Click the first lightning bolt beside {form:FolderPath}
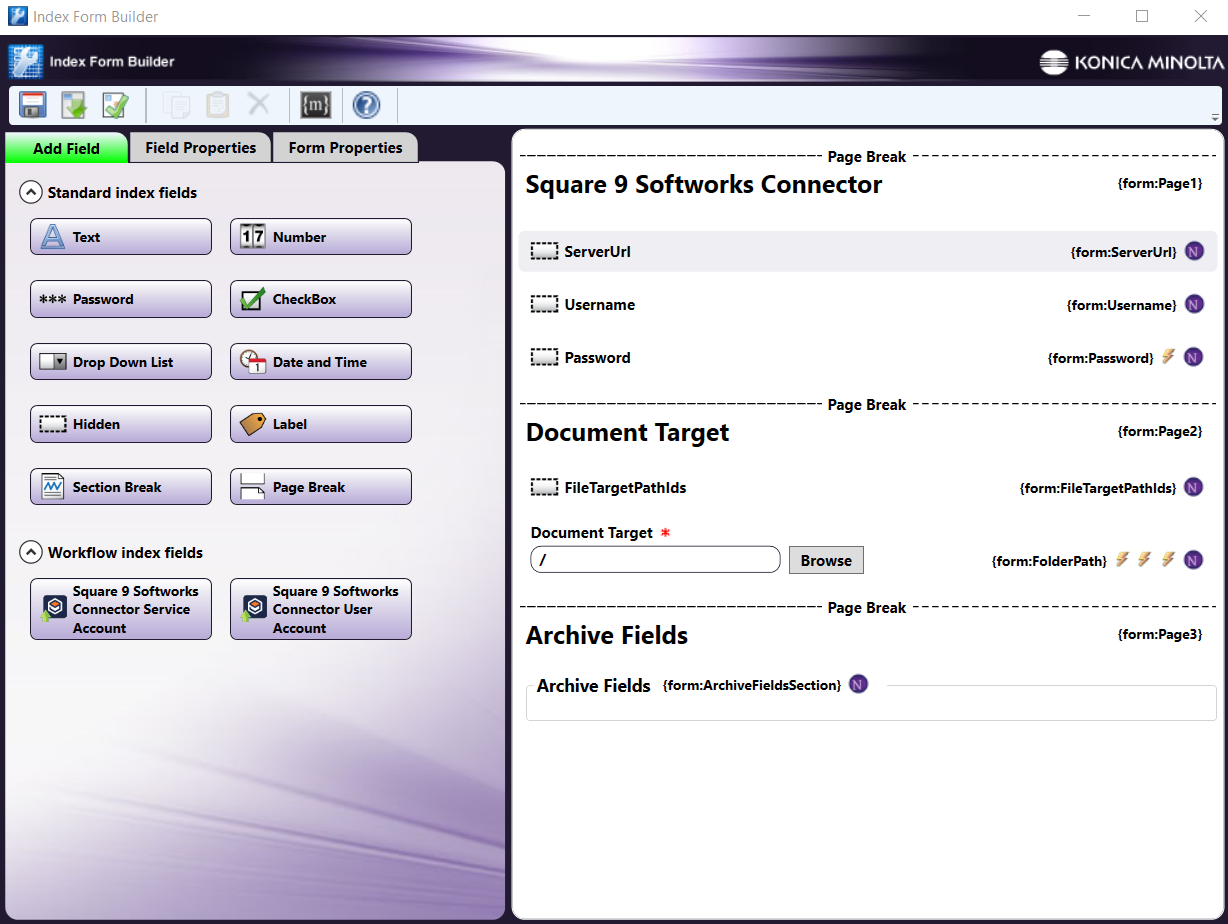1228x924 pixels. tap(1122, 559)
